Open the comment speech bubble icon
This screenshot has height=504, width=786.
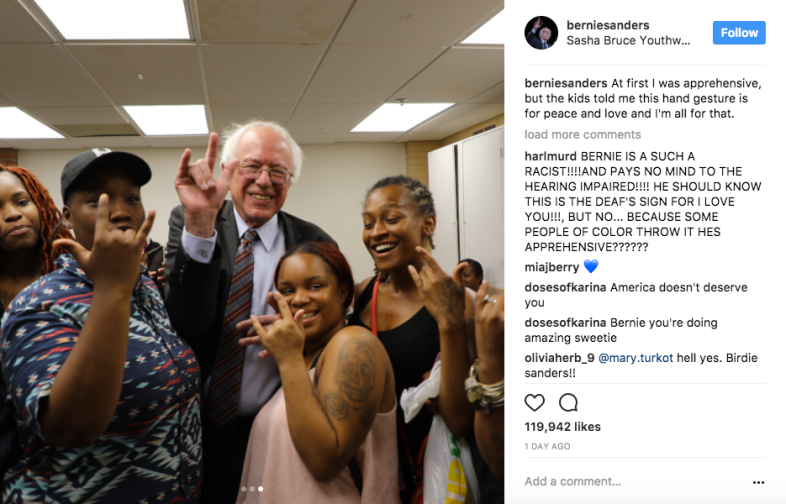click(x=568, y=402)
